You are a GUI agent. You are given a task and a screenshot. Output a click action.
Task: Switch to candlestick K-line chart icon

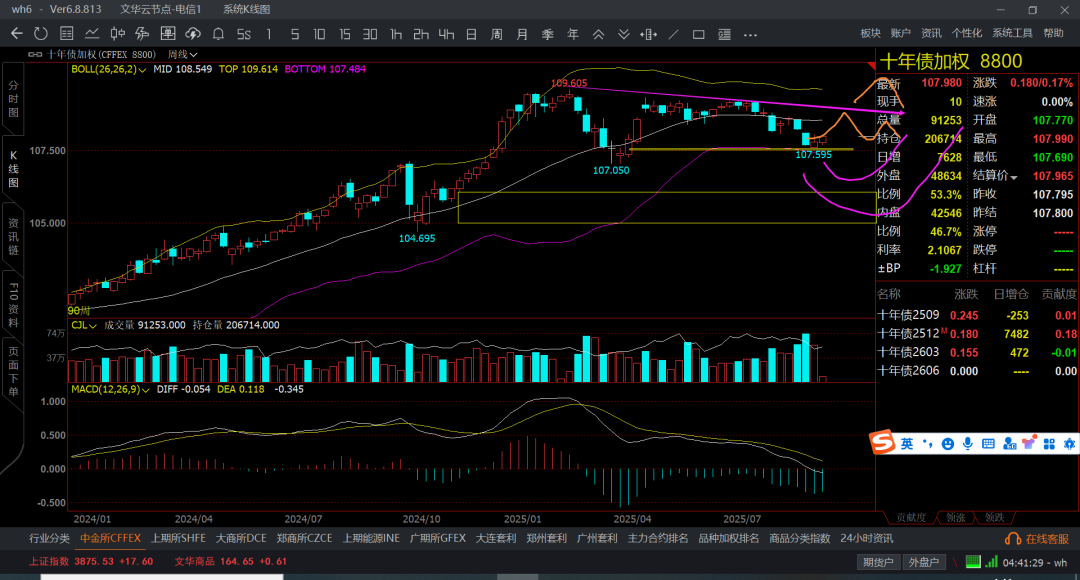117,34
